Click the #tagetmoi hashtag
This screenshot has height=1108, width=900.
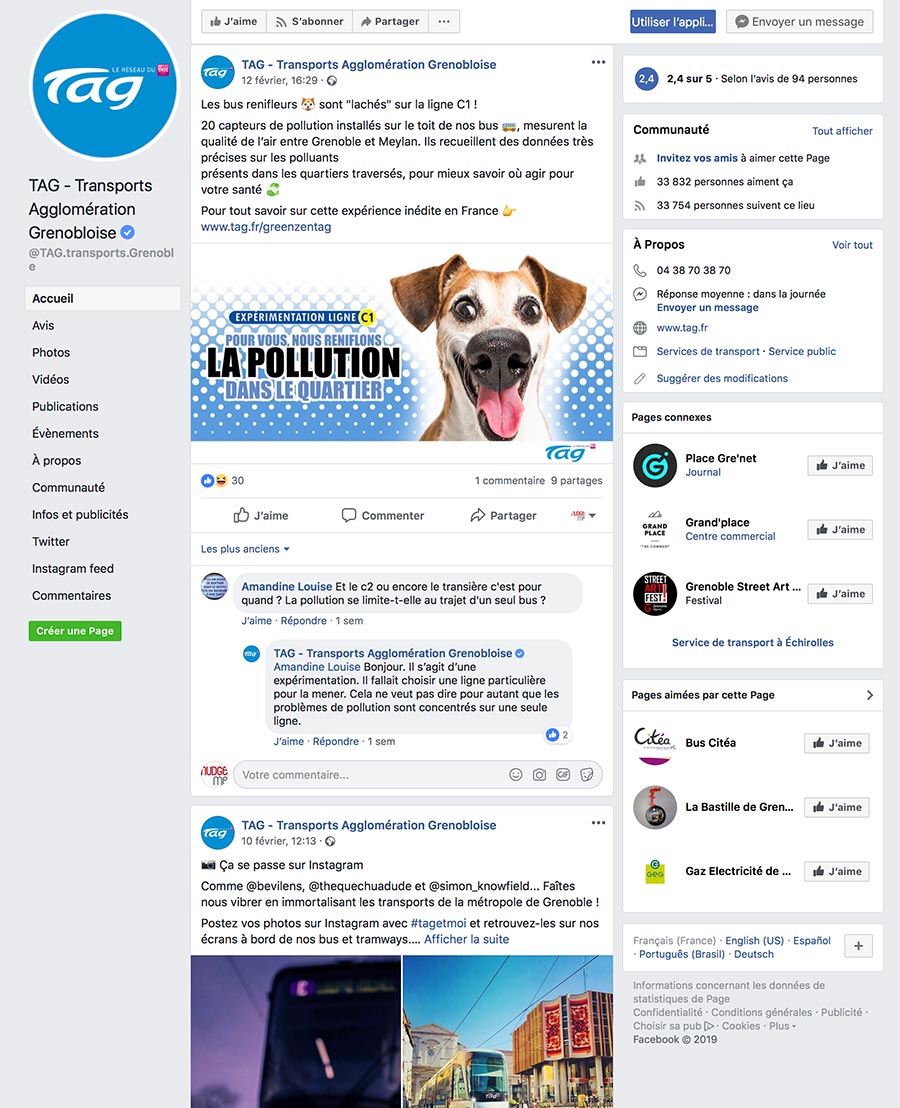click(439, 923)
